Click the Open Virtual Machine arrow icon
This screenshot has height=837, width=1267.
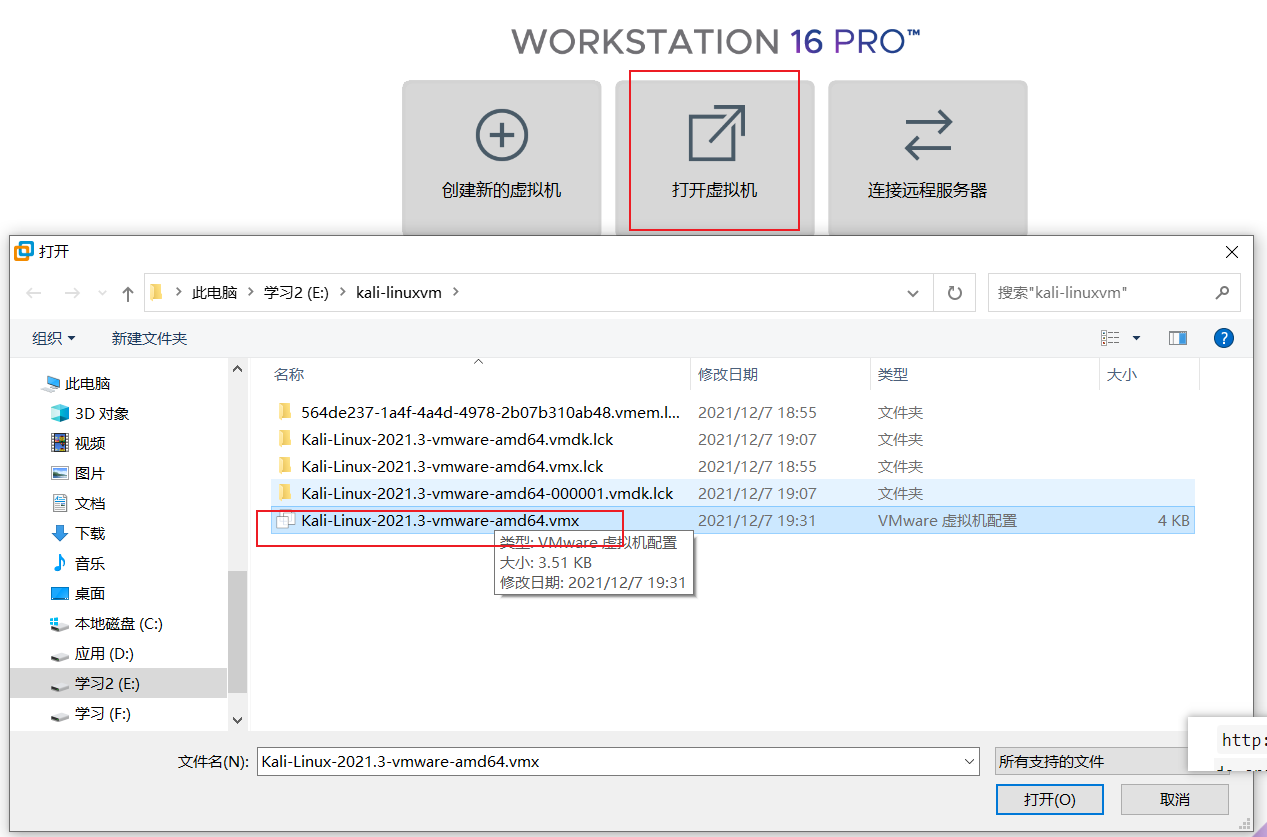coord(716,133)
